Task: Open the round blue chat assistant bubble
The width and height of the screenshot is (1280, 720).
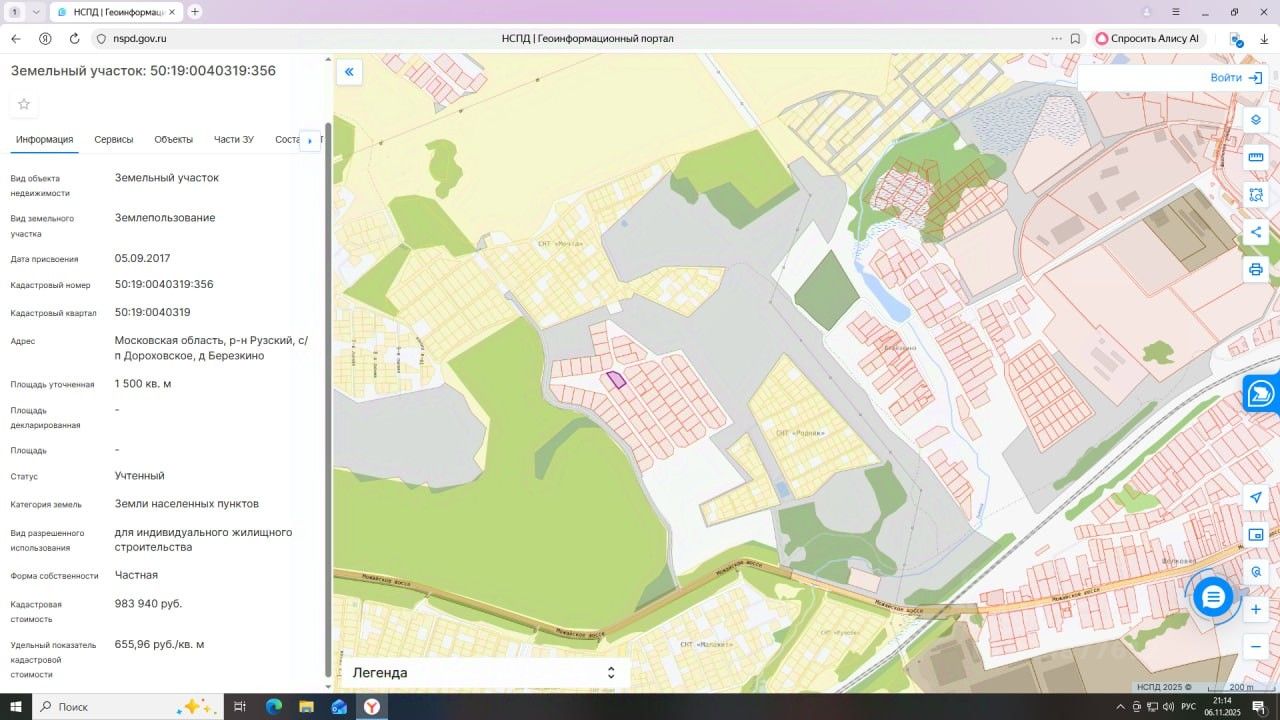Action: (1213, 597)
